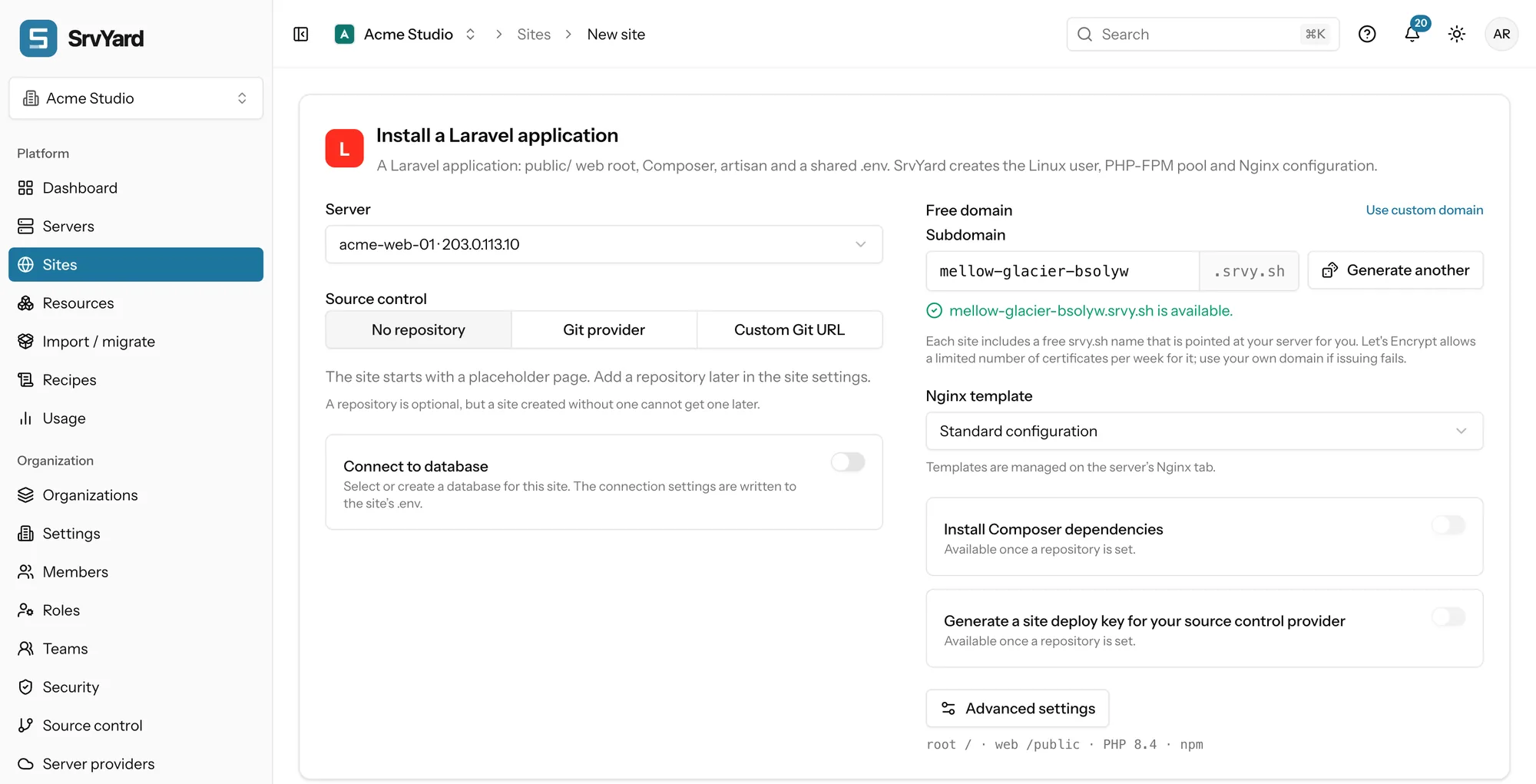This screenshot has height=784, width=1536.
Task: Go to Sites in the sidebar
Action: (x=136, y=265)
